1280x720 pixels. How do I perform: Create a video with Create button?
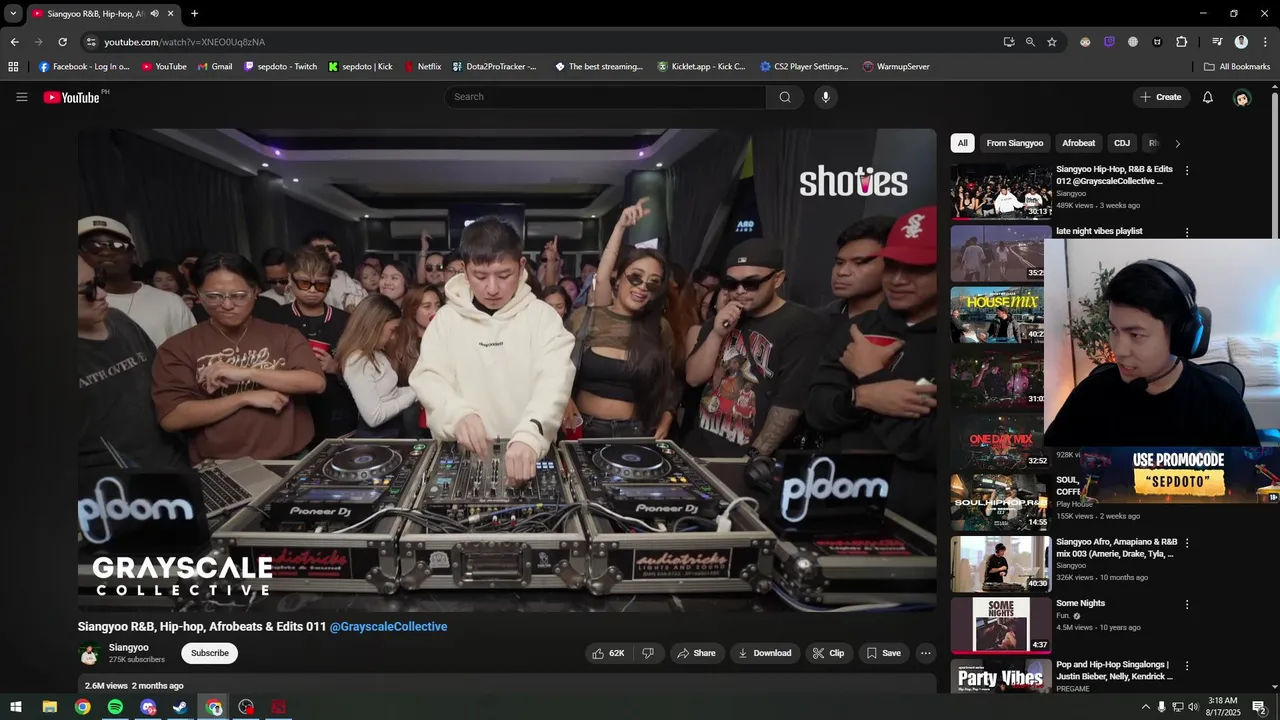point(1161,97)
